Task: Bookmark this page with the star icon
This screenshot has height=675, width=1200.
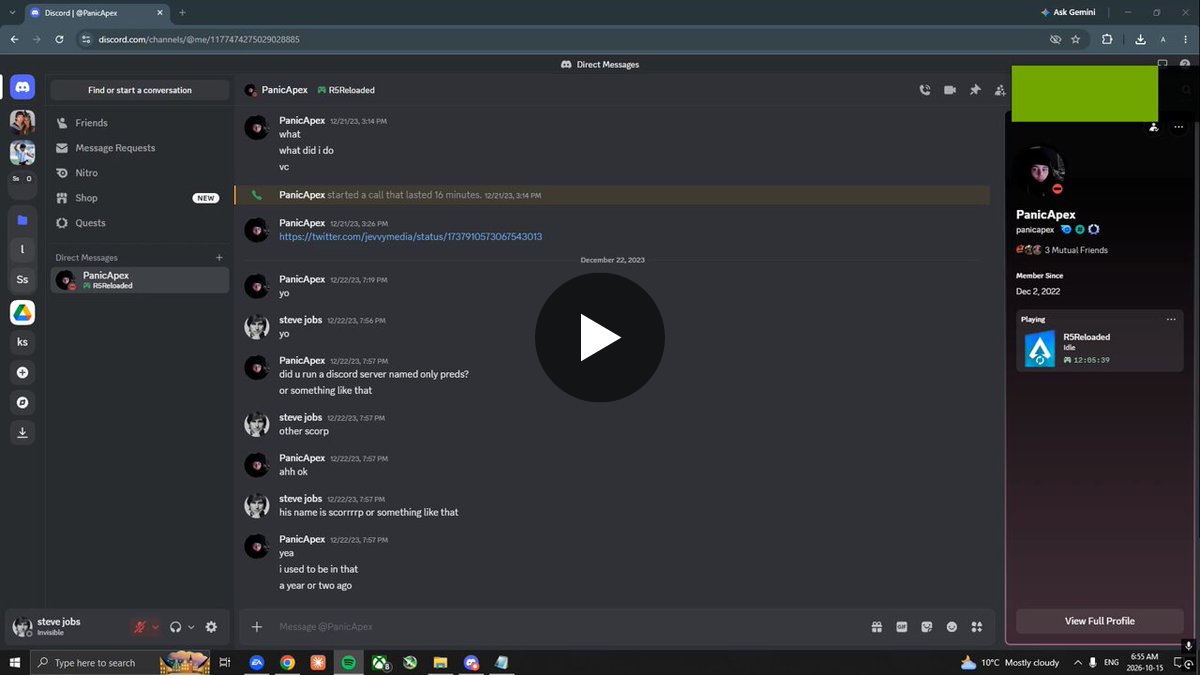Action: [x=1076, y=39]
